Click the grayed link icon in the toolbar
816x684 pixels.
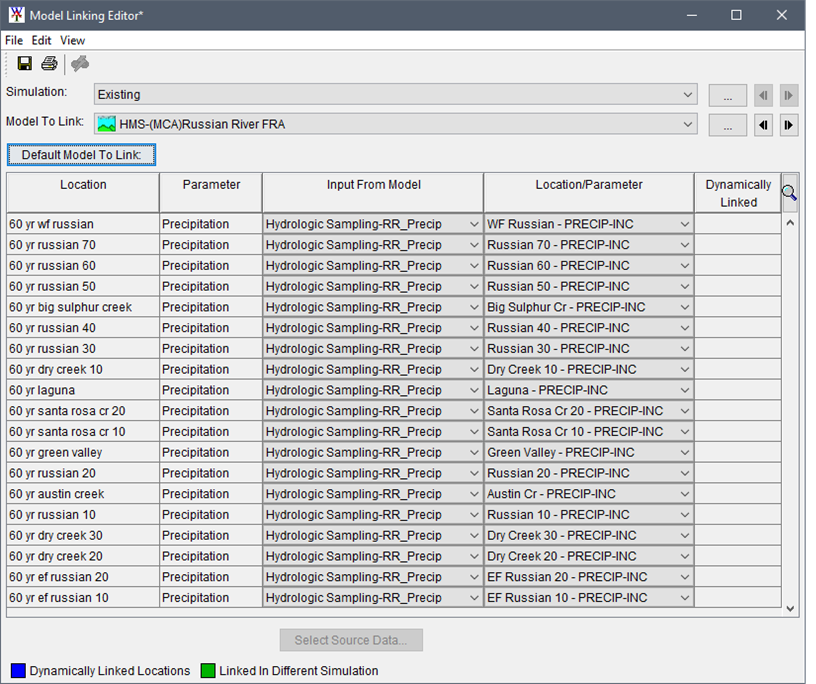click(x=80, y=63)
